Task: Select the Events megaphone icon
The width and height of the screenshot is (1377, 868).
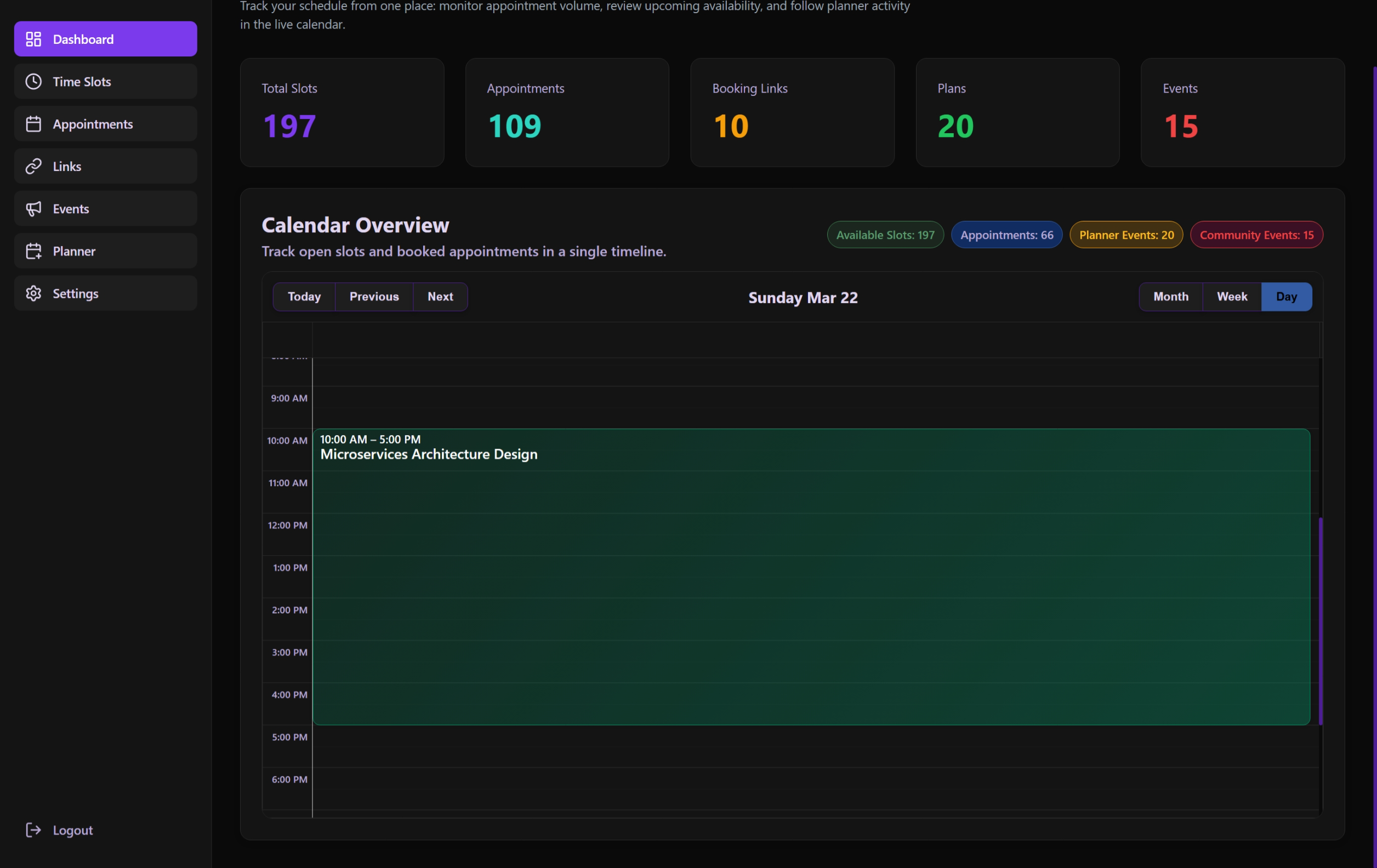Action: click(33, 208)
